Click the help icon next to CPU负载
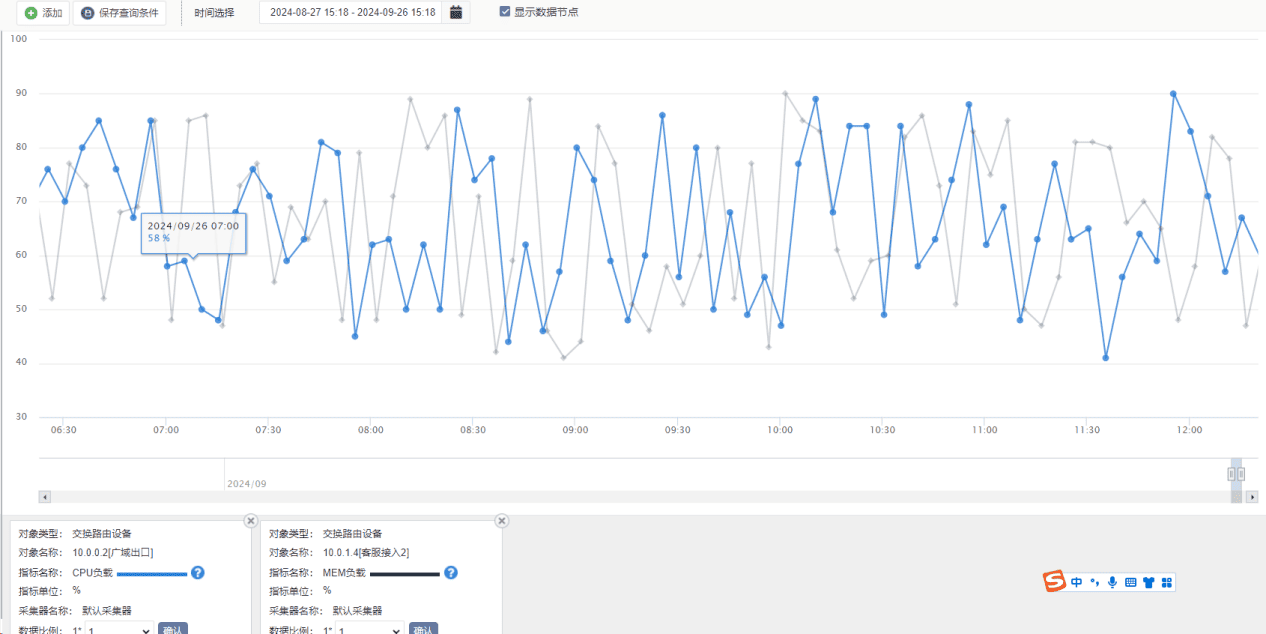The height and width of the screenshot is (634, 1266). click(198, 573)
